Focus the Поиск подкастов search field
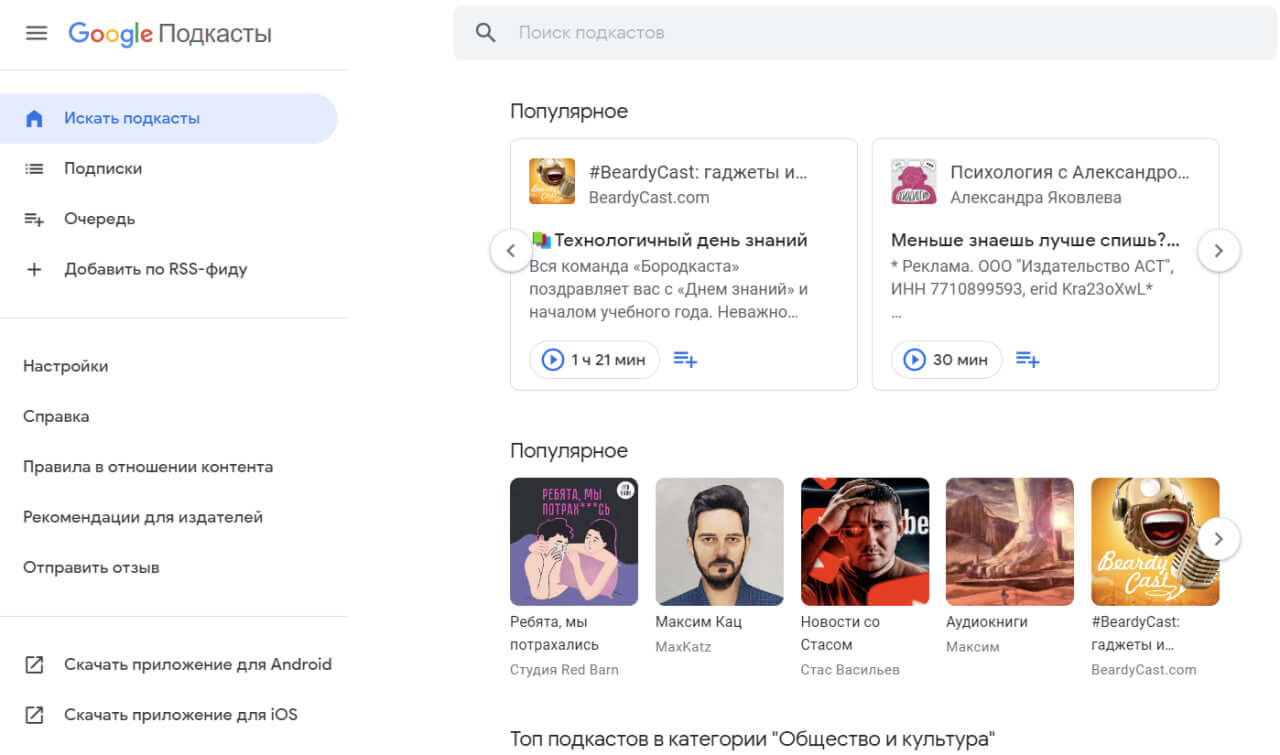Screen dimensions: 1280x755 pos(865,32)
